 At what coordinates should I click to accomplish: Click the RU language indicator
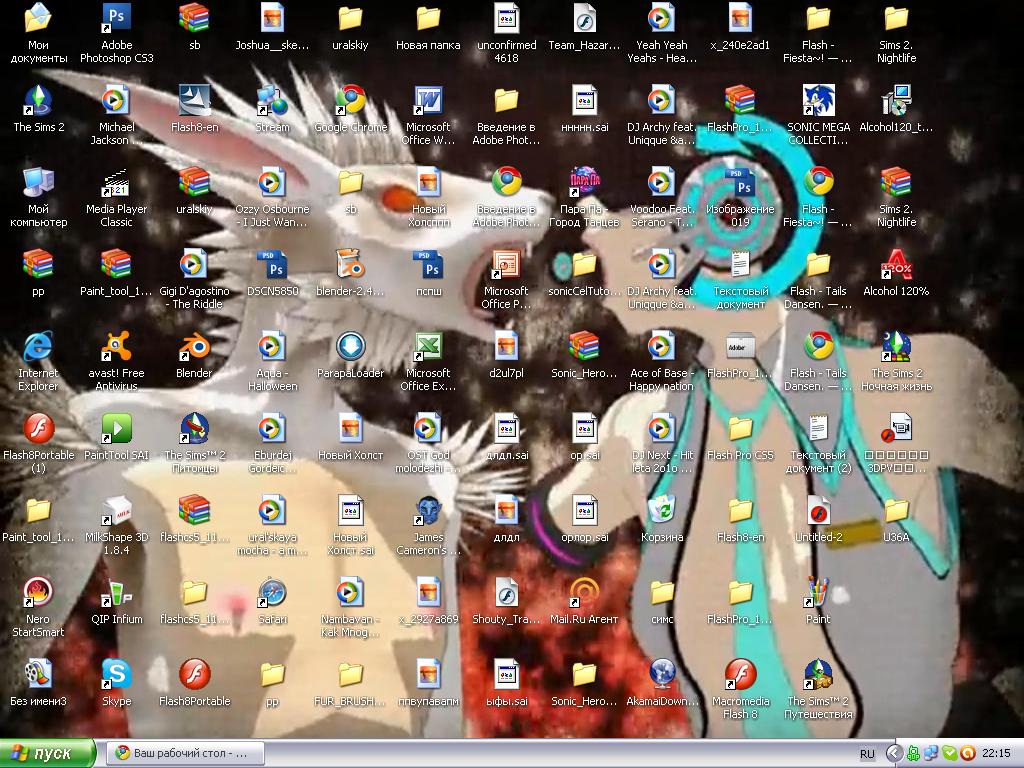(x=867, y=754)
